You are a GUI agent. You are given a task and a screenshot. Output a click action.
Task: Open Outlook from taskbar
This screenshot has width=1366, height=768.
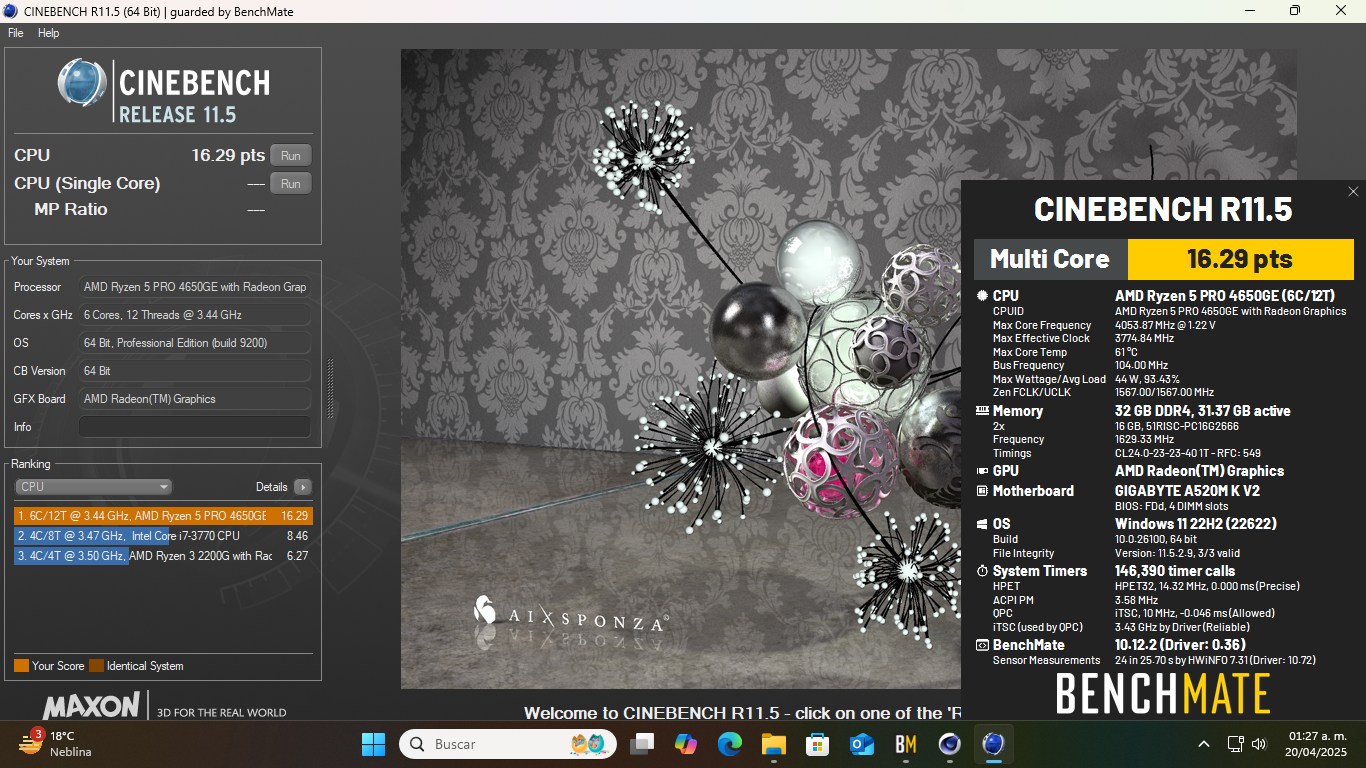[x=861, y=744]
